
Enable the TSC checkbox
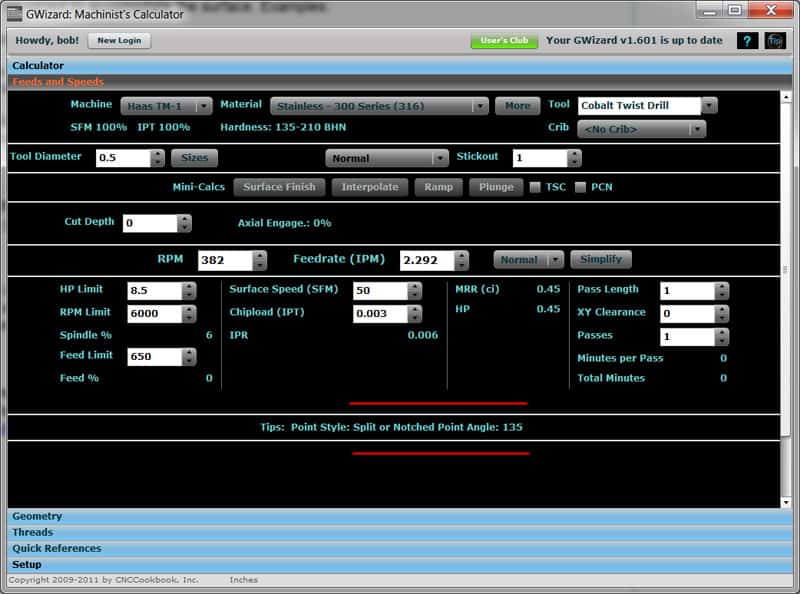point(536,186)
